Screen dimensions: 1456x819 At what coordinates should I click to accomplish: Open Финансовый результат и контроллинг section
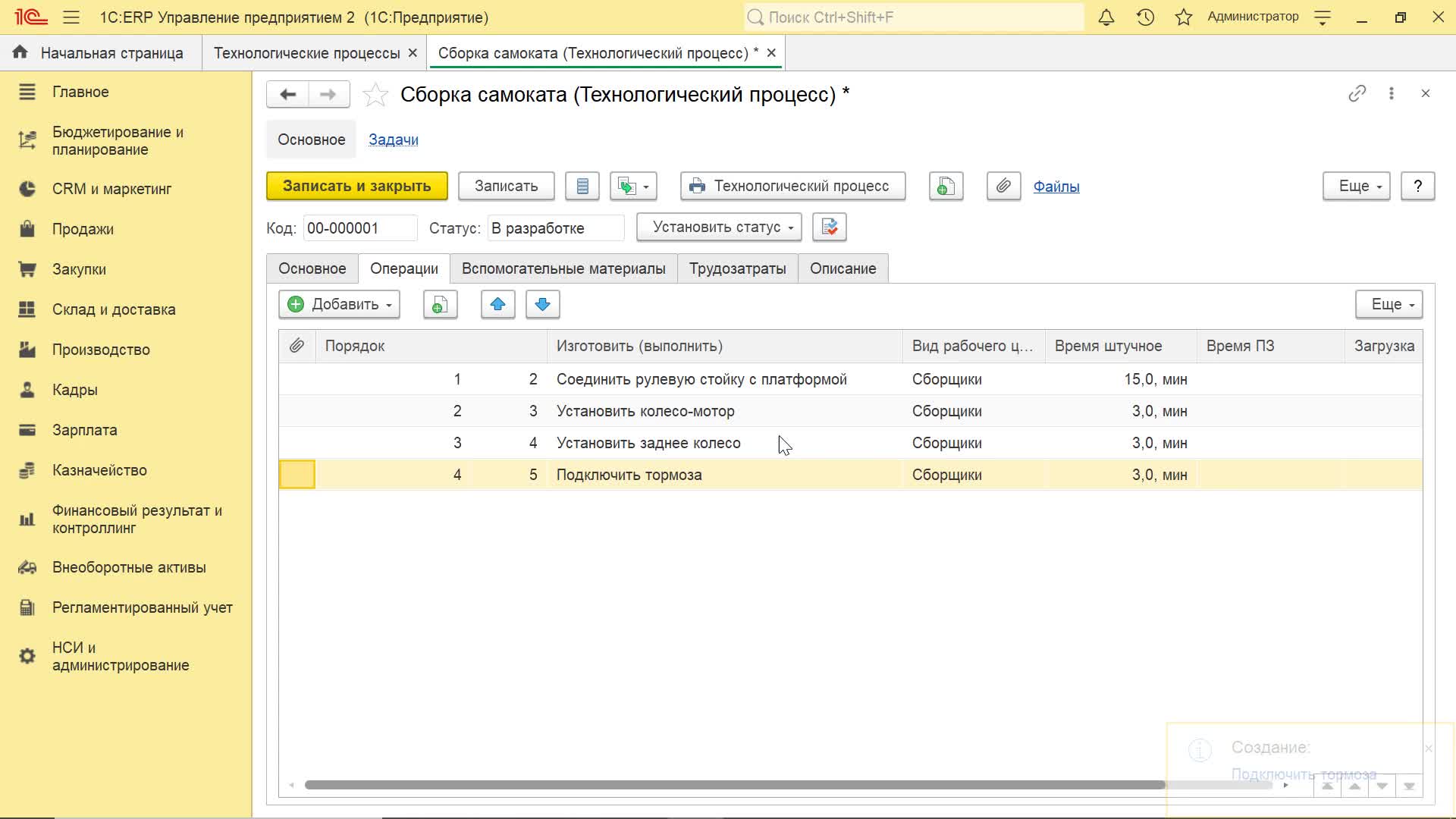(x=137, y=519)
